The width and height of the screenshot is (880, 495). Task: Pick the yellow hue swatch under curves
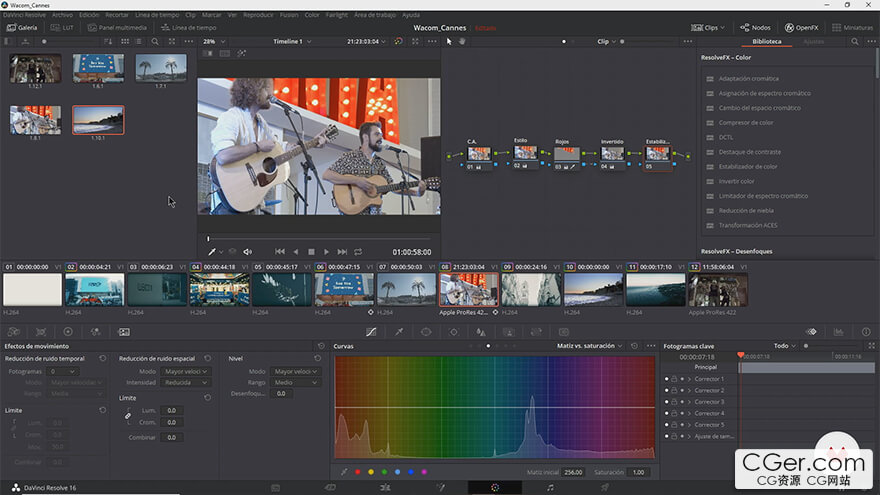click(371, 471)
